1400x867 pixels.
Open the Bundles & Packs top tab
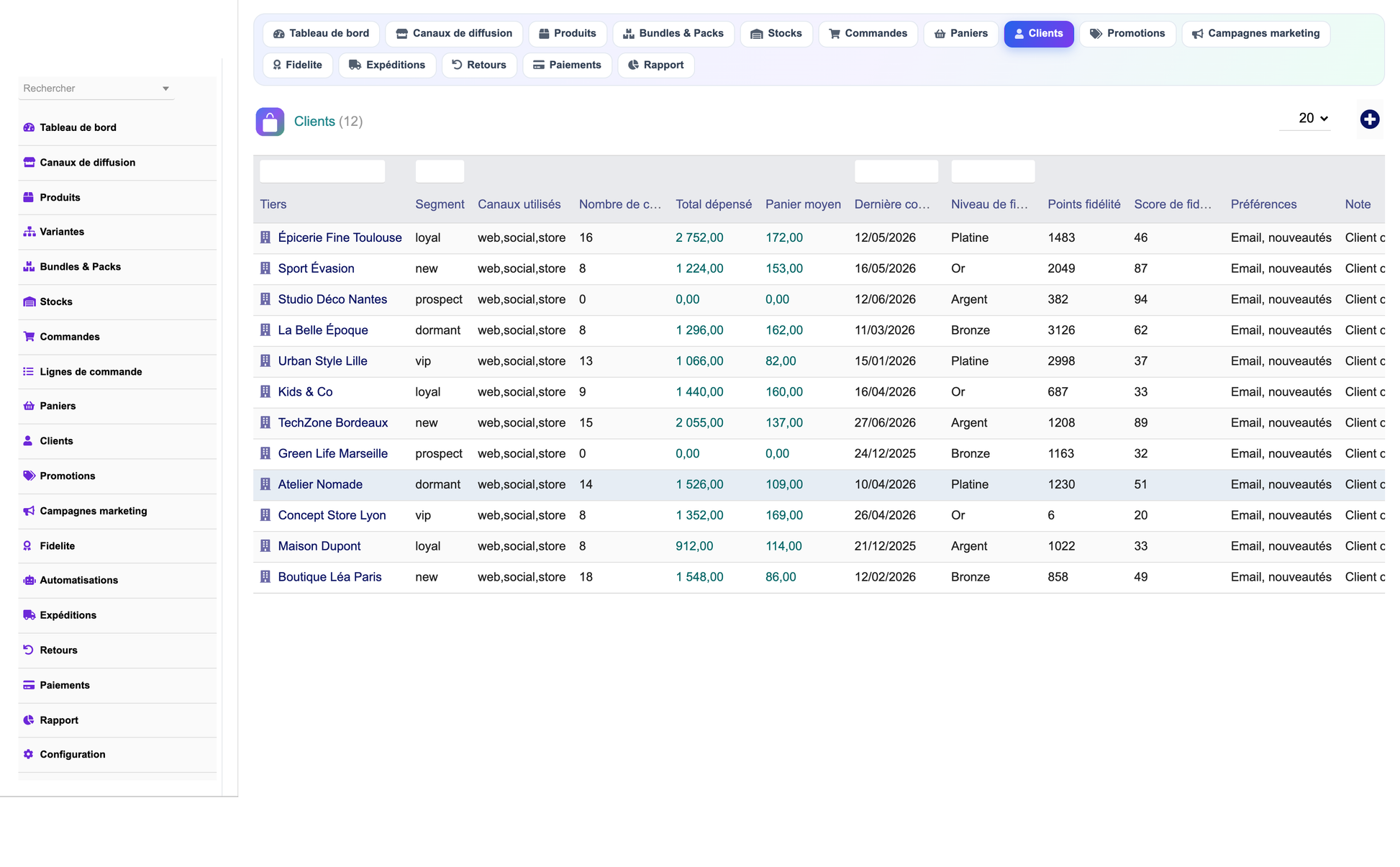tap(673, 34)
